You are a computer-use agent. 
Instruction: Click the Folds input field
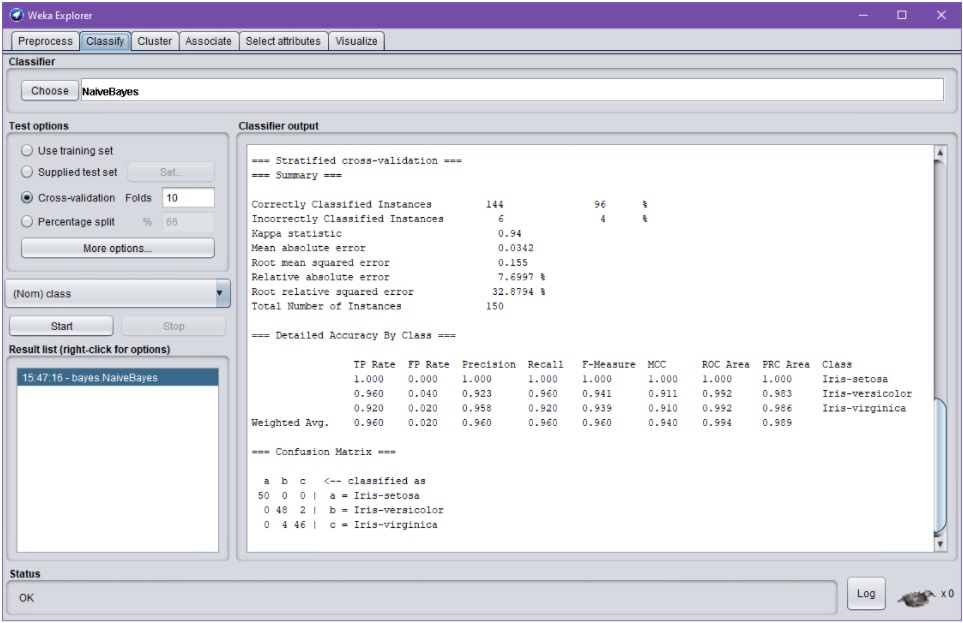[x=186, y=197]
